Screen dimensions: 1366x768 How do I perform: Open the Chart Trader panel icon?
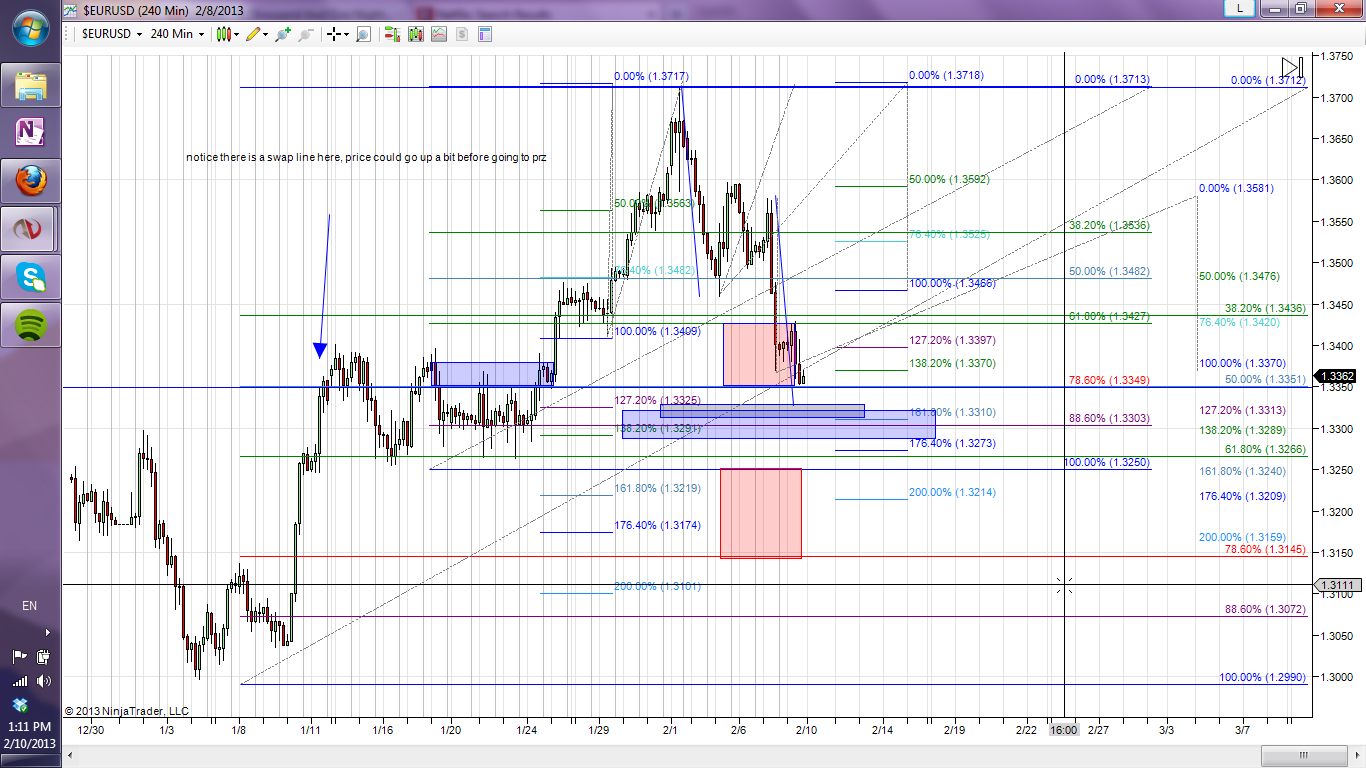391,34
